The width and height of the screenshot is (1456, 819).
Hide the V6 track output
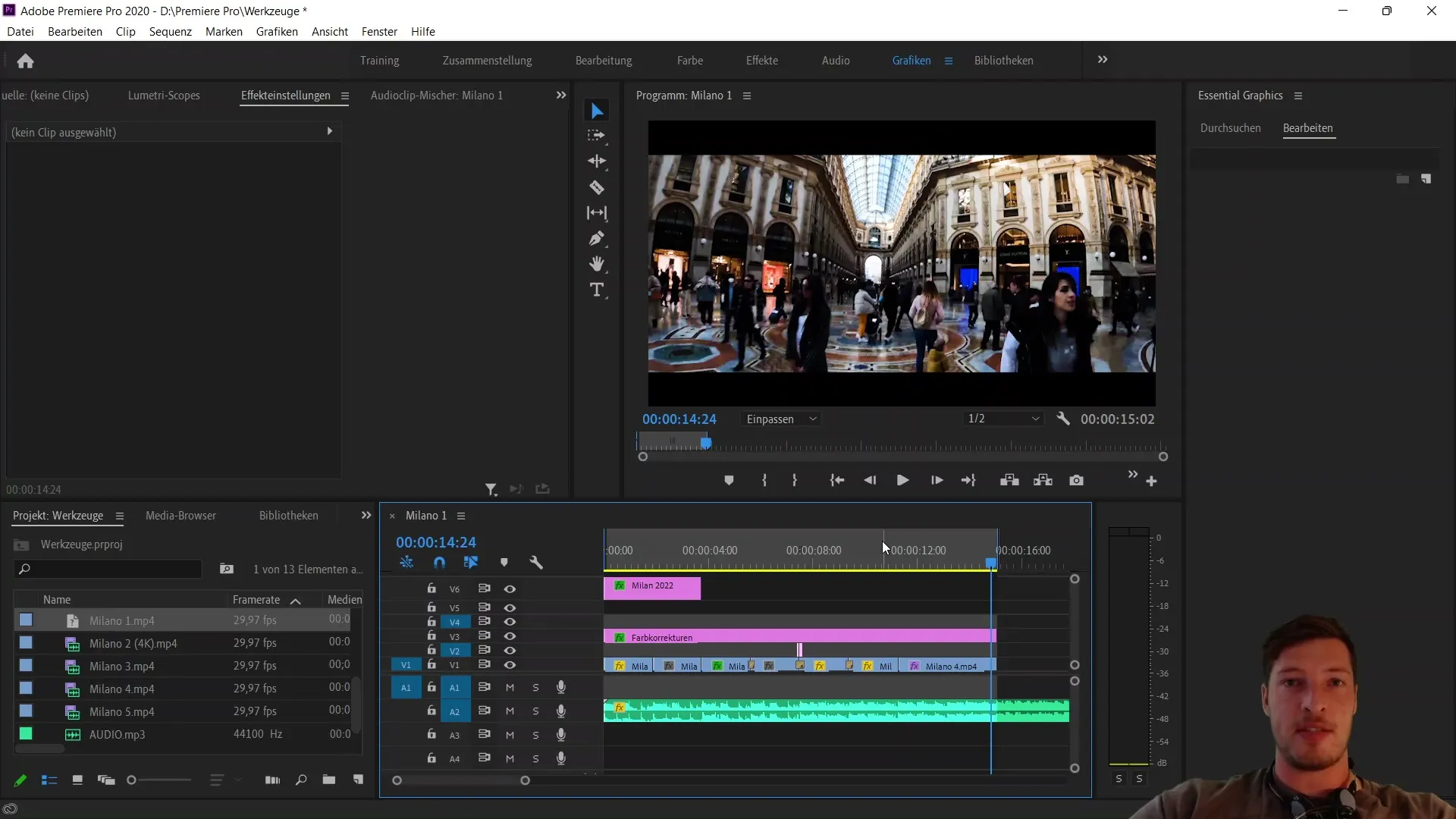coord(510,589)
